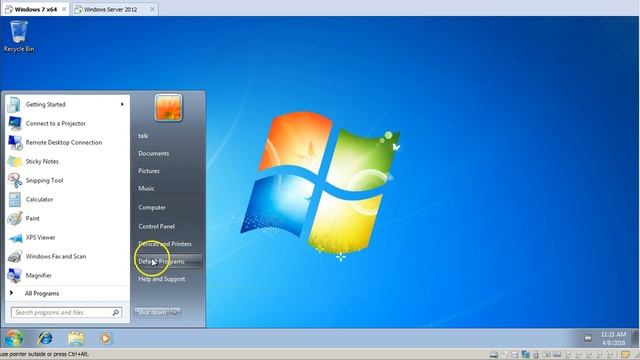The image size is (640, 360).
Task: Click the Search programs and files box
Action: point(66,313)
